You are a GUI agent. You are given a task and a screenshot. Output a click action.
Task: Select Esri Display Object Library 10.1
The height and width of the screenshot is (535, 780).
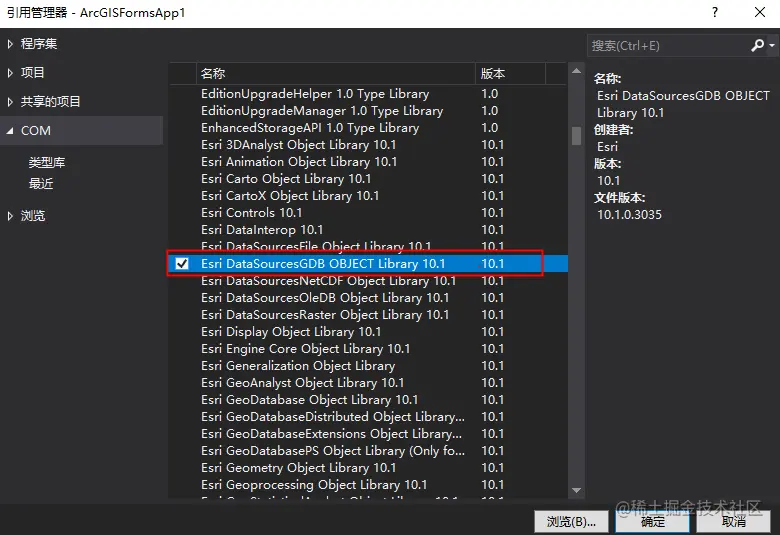368,331
